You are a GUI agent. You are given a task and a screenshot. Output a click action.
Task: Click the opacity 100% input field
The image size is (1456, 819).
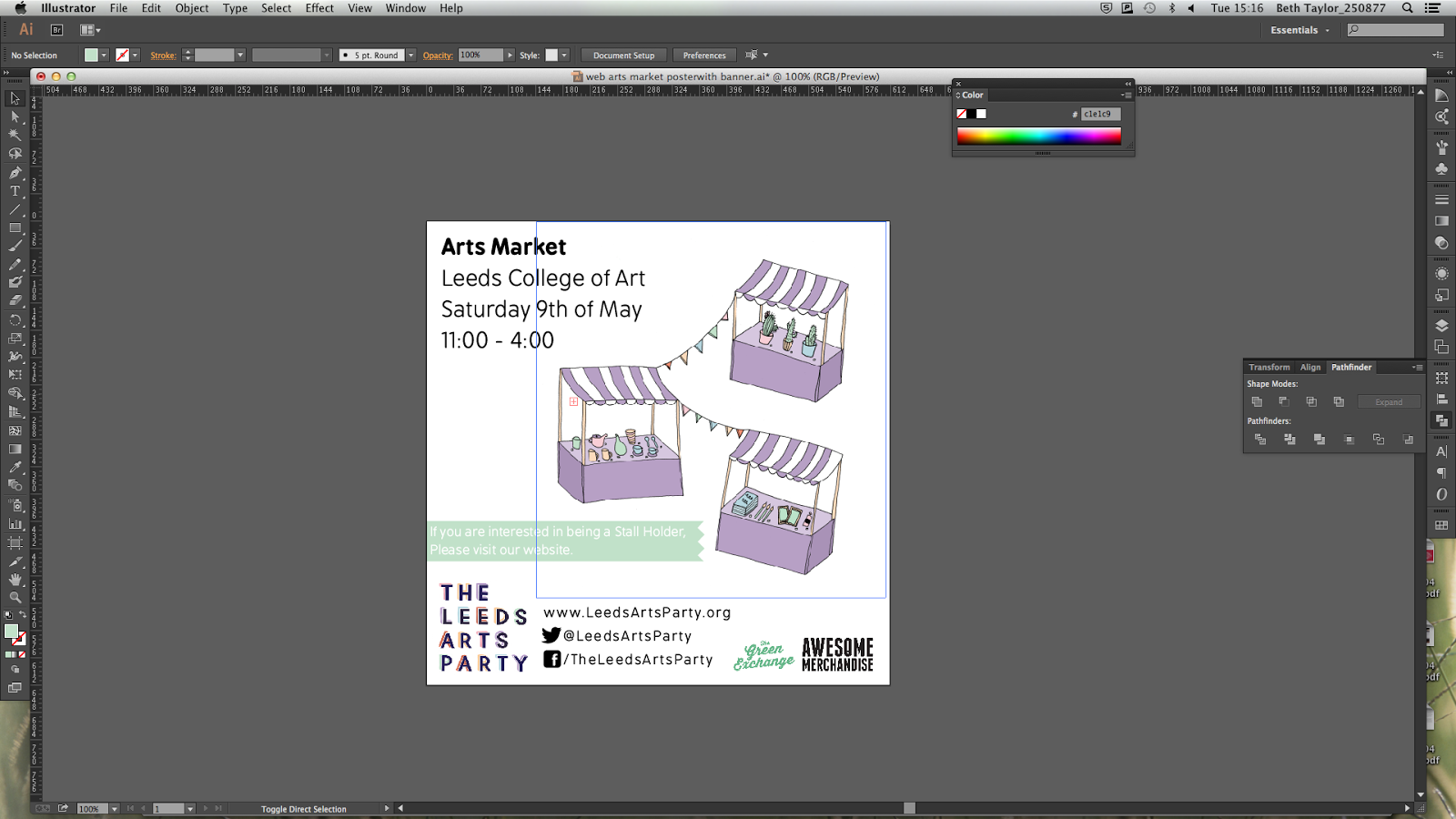(480, 56)
